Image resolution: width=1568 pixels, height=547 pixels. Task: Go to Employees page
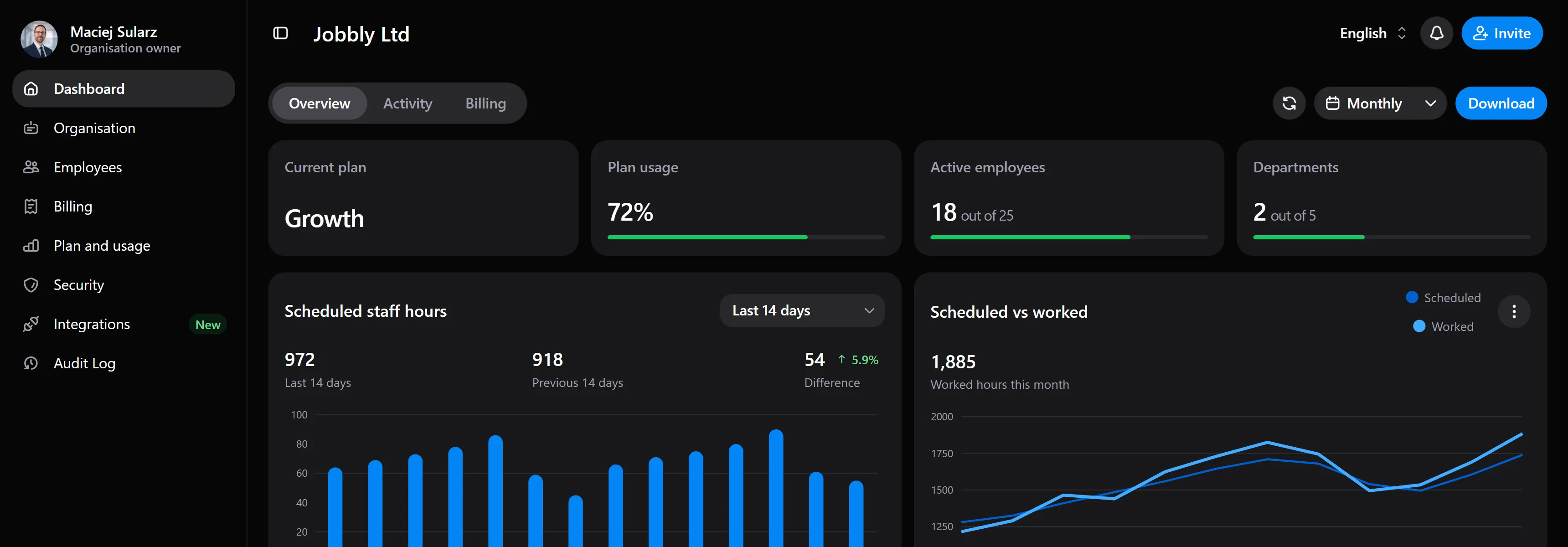124,167
